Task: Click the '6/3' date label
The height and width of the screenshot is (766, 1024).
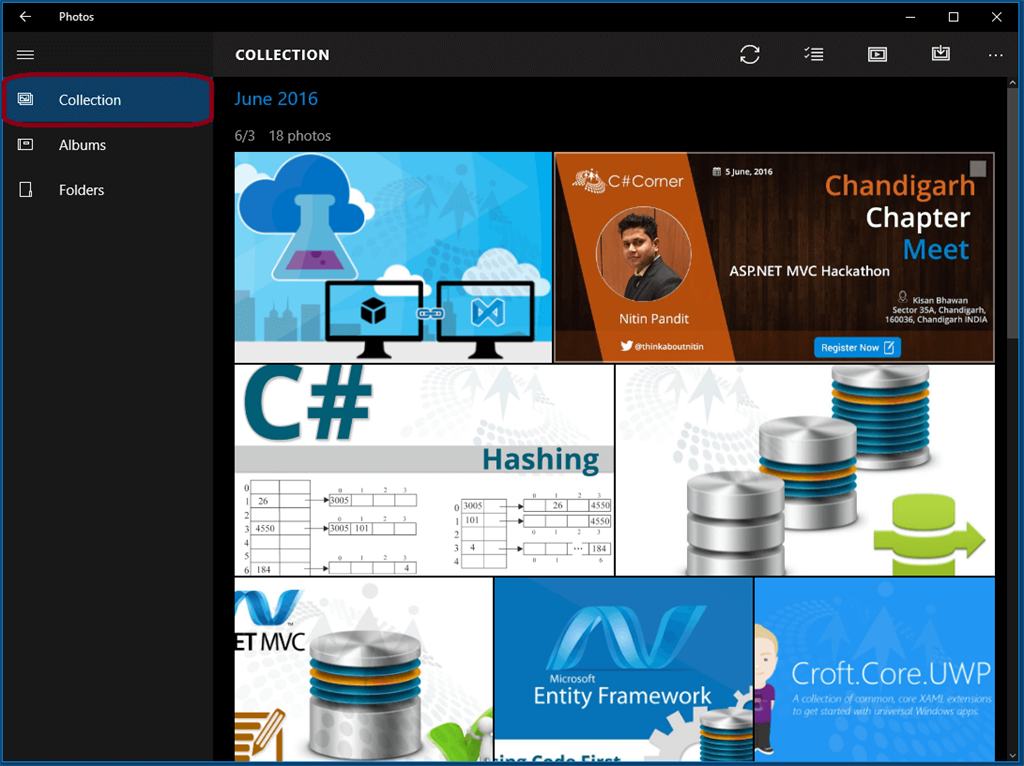Action: [x=244, y=136]
